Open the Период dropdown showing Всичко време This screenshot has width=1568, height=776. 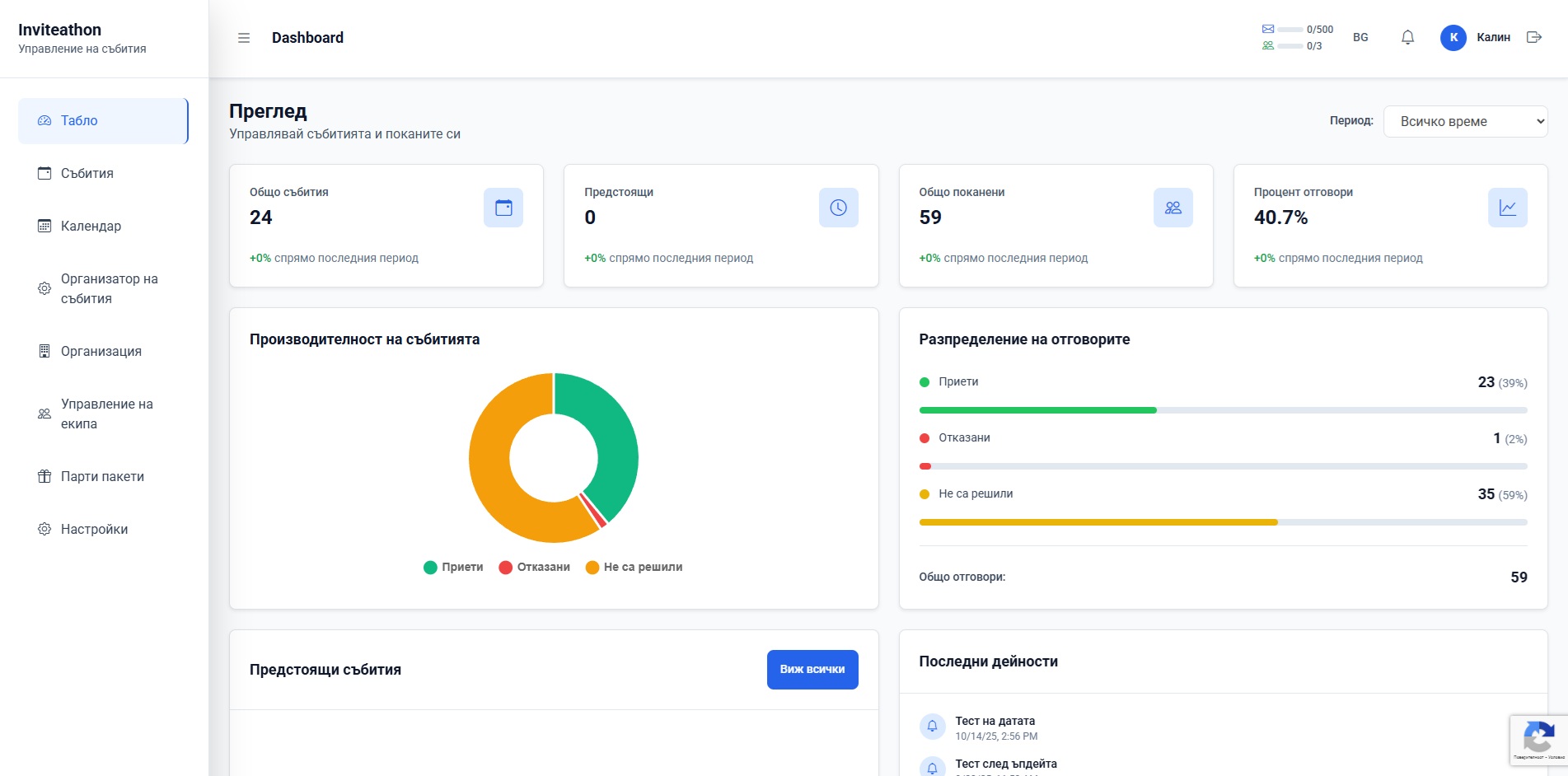pyautogui.click(x=1465, y=121)
